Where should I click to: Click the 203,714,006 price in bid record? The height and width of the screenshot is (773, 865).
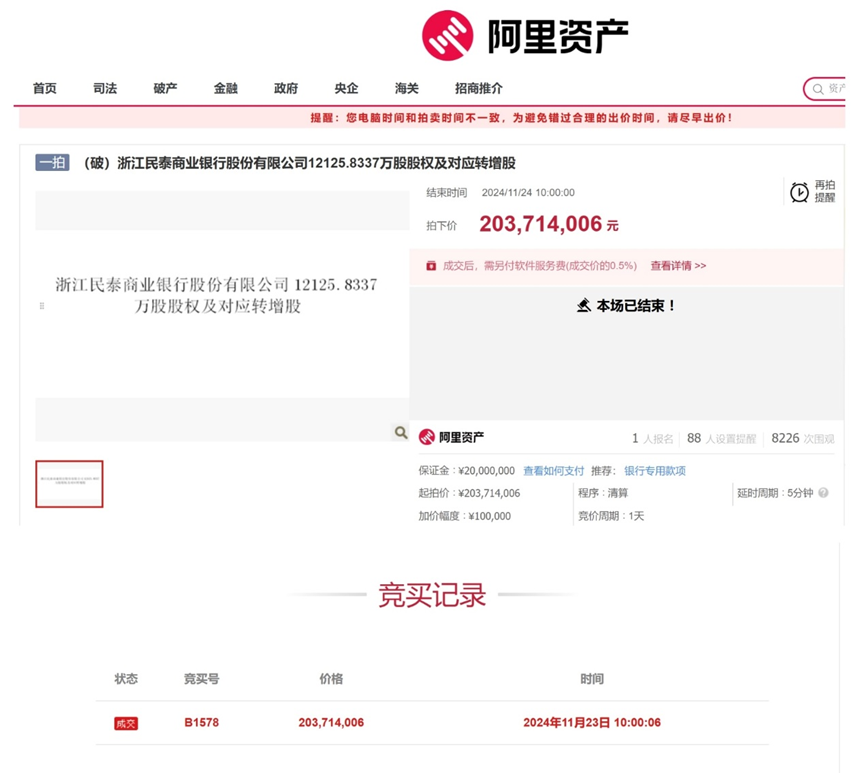[x=331, y=723]
